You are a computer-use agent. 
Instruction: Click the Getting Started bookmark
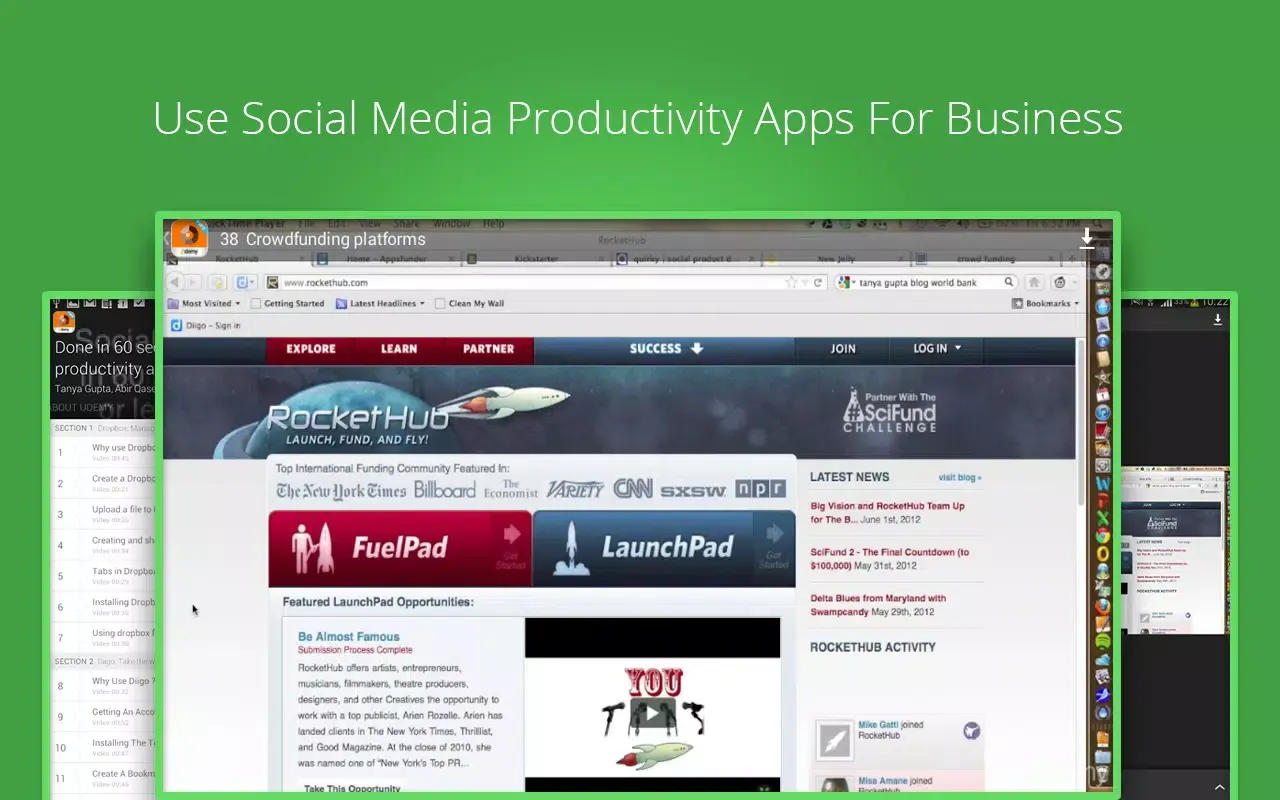(x=287, y=303)
